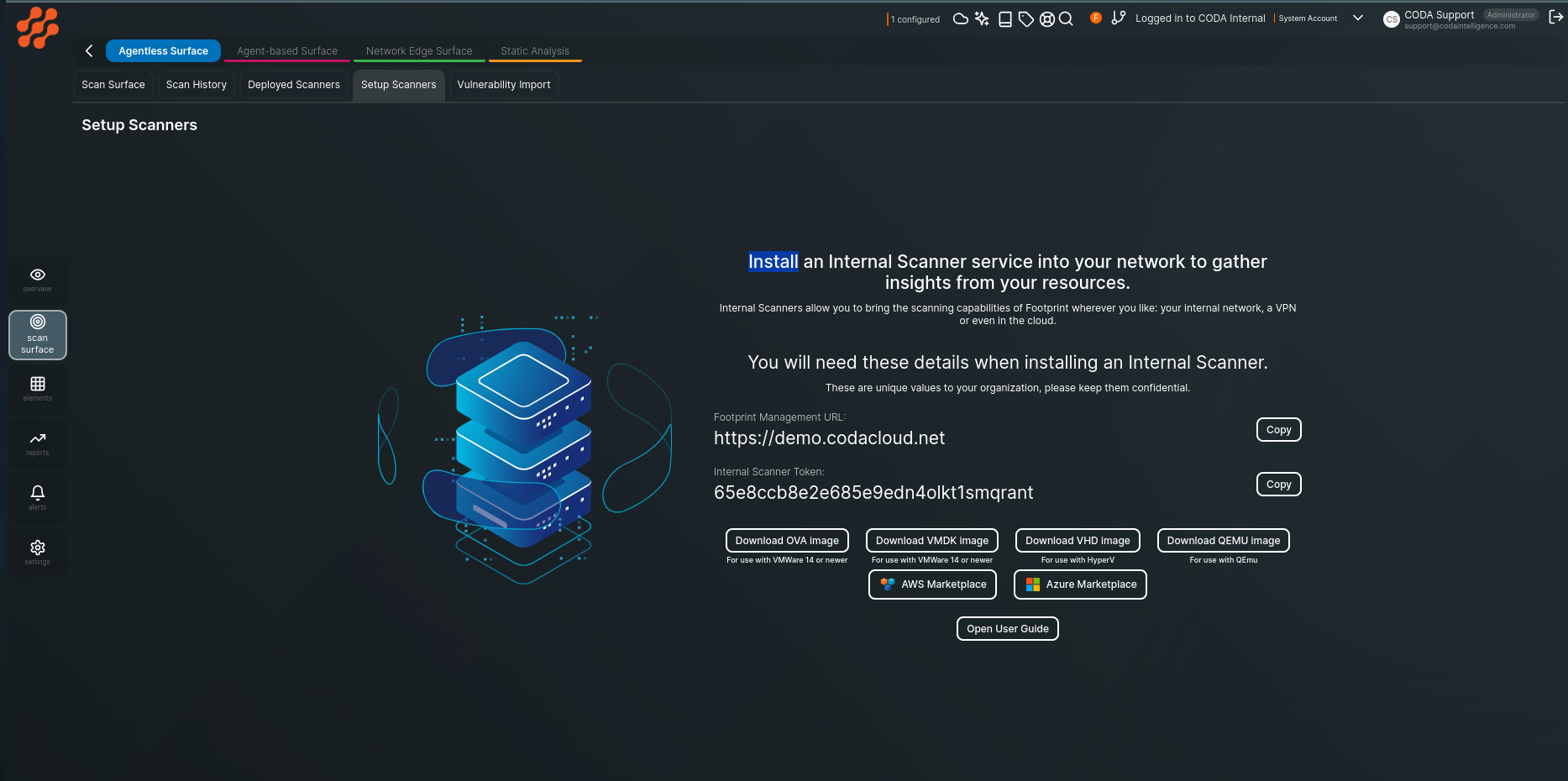
Task: Open search with the magnifier icon
Action: coord(1067,18)
